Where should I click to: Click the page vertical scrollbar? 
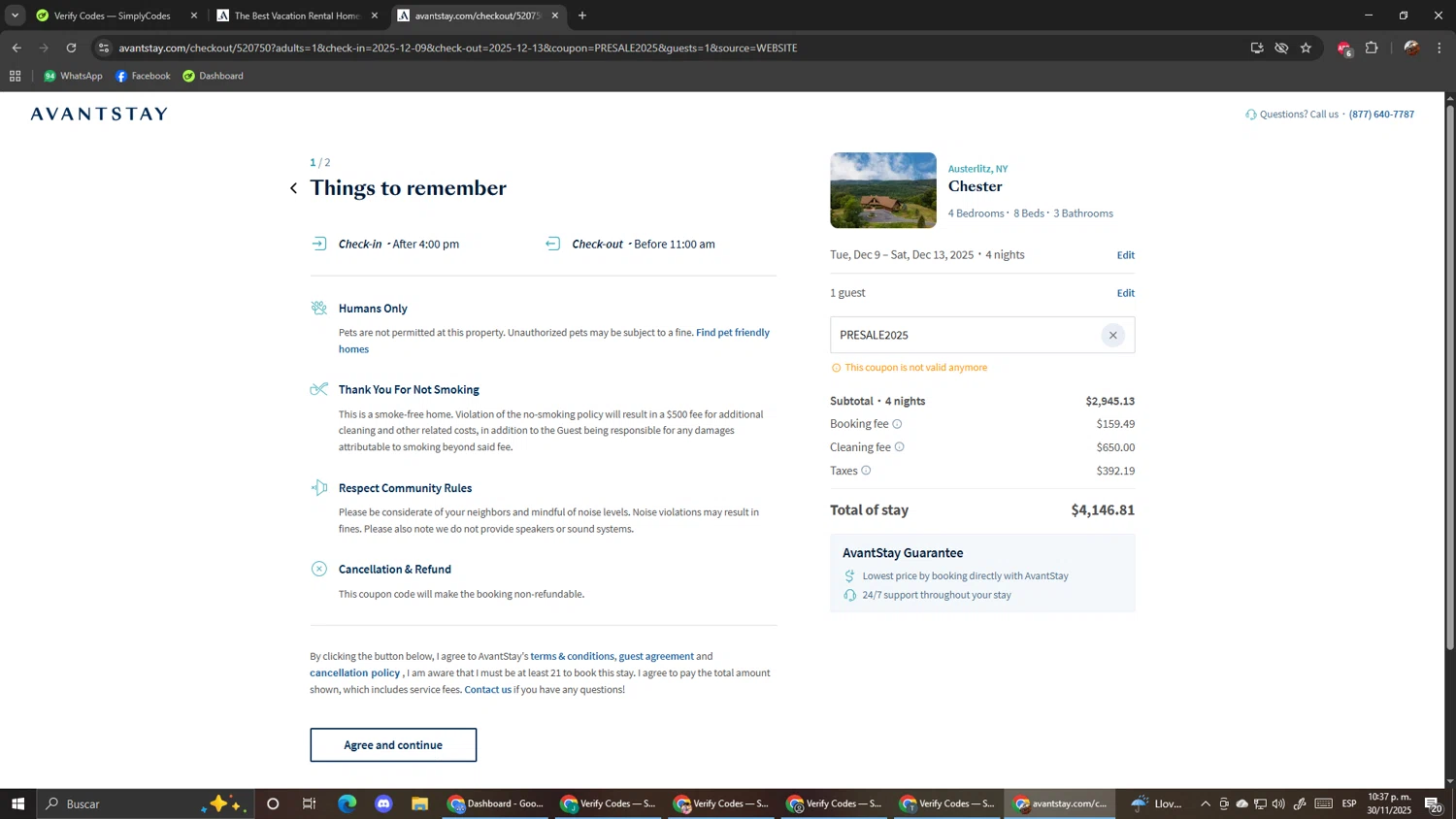pyautogui.click(x=1450, y=378)
